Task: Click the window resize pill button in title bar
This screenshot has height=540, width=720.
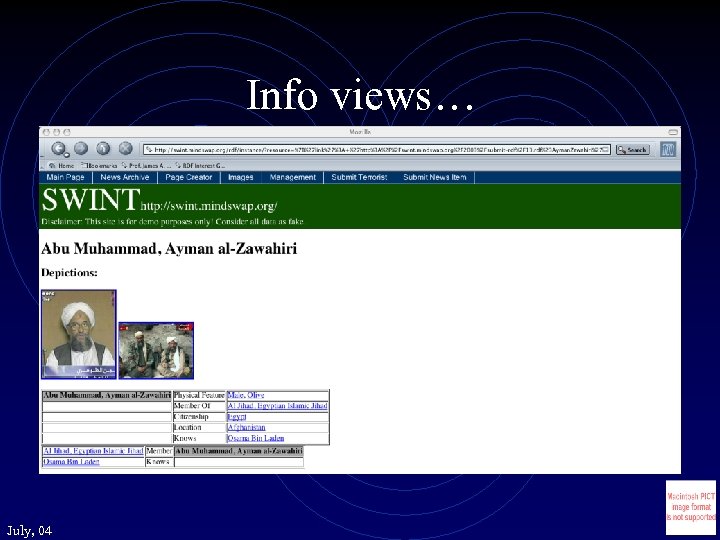Action: pos(673,132)
